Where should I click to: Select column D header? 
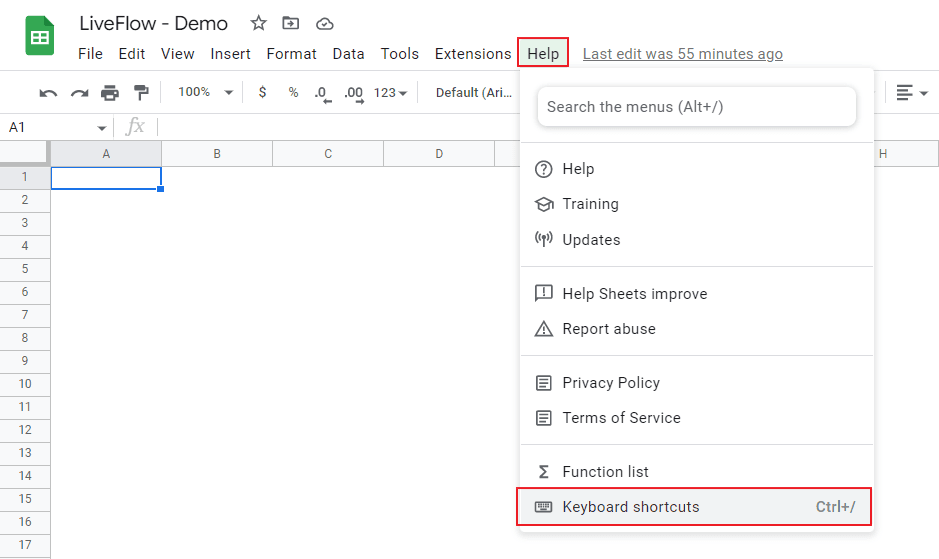439,154
